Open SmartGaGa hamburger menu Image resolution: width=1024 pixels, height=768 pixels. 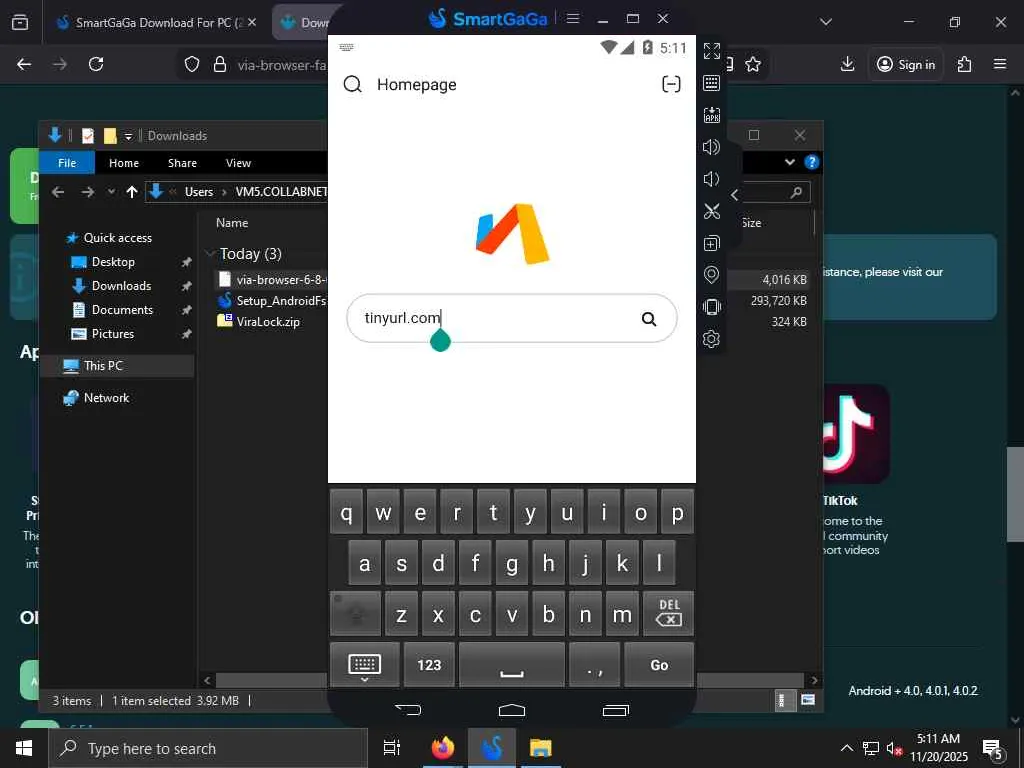[x=573, y=18]
